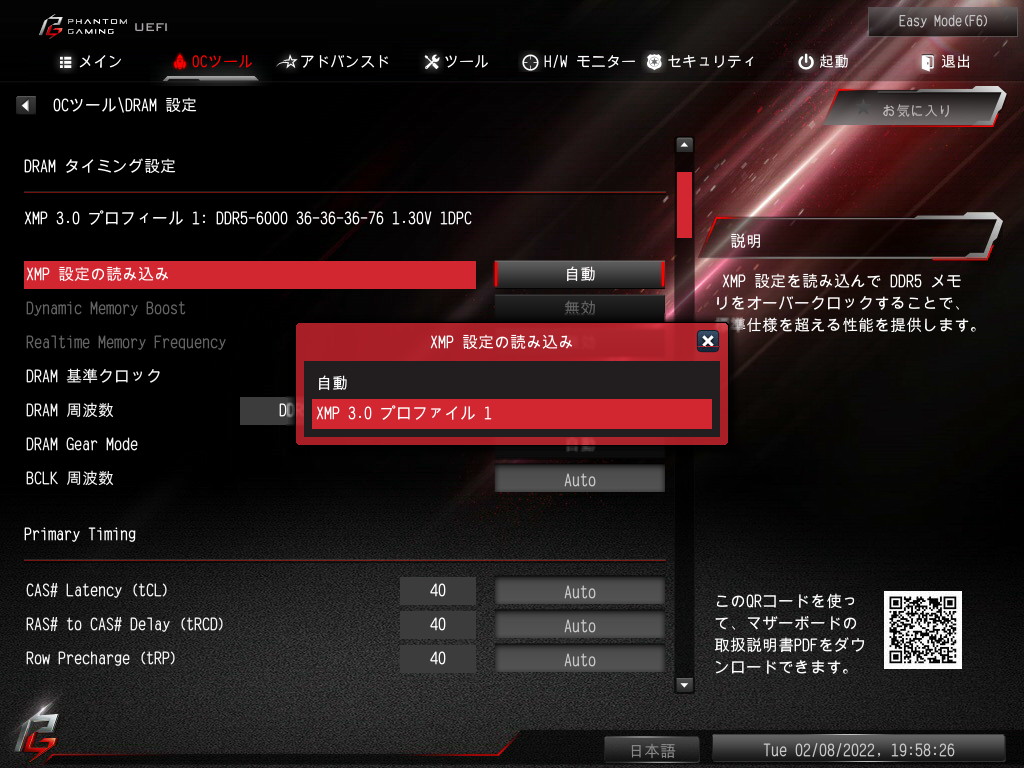Click the Phantom Gaming UEFI logo
The width and height of the screenshot is (1024, 768).
[x=103, y=27]
